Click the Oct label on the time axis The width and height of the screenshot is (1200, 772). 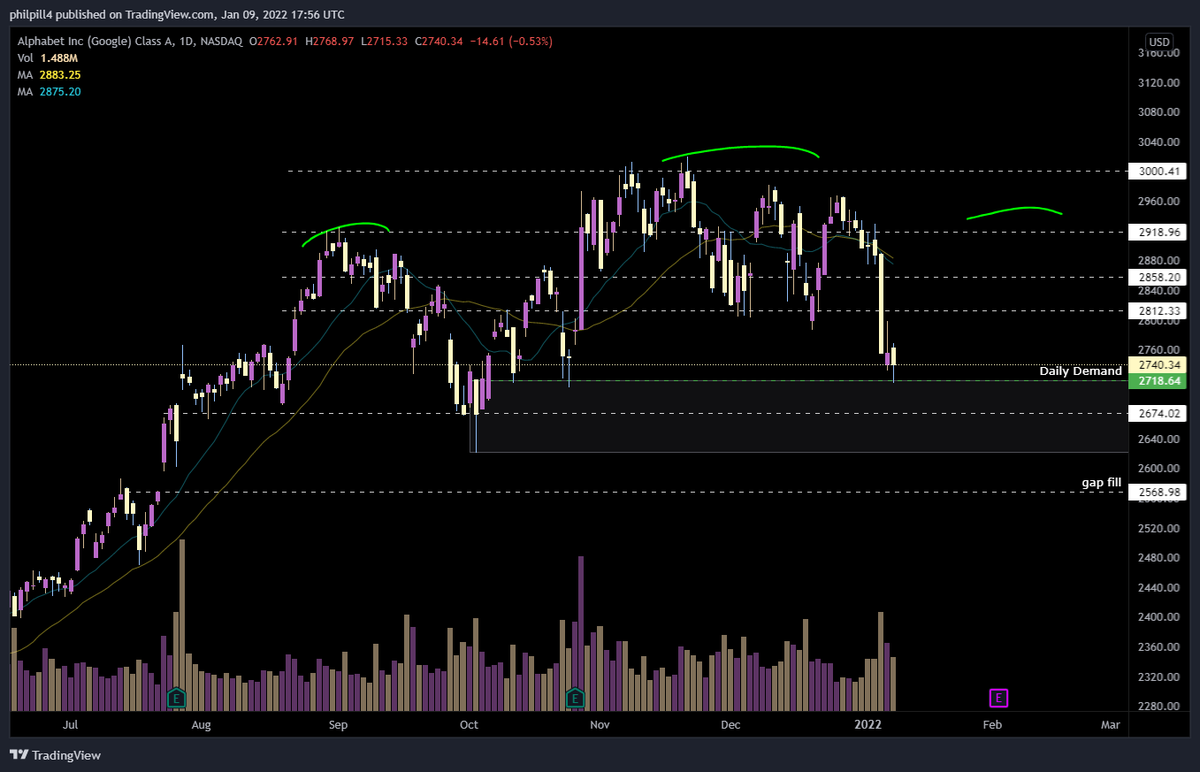(x=468, y=724)
